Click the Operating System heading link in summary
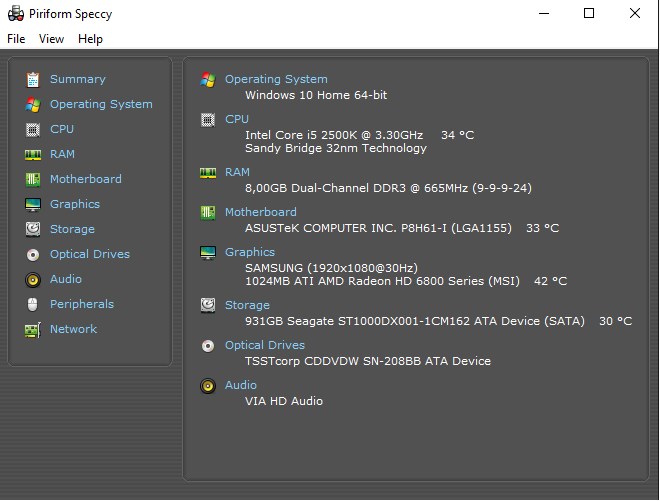Viewport: 660px width, 501px height. 276,79
